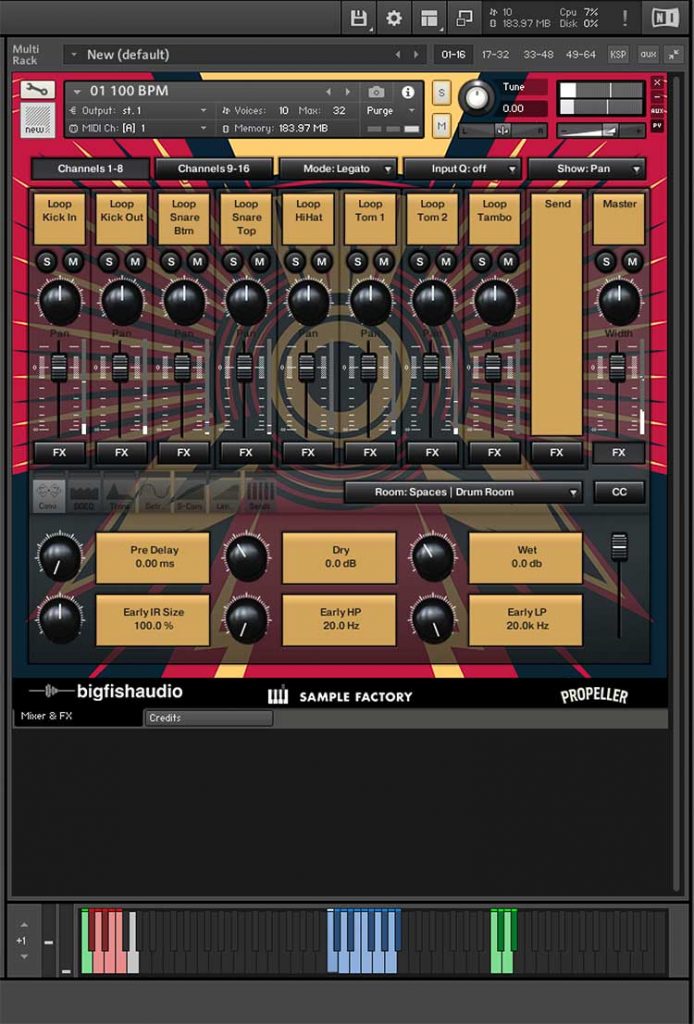694x1024 pixels.
Task: Toggle the aux panel button in rack header
Action: [648, 54]
